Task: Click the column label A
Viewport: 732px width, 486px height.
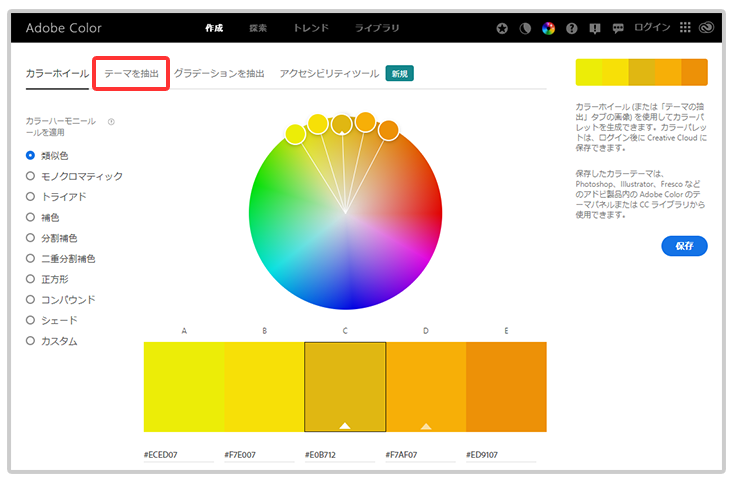Action: [x=184, y=331]
